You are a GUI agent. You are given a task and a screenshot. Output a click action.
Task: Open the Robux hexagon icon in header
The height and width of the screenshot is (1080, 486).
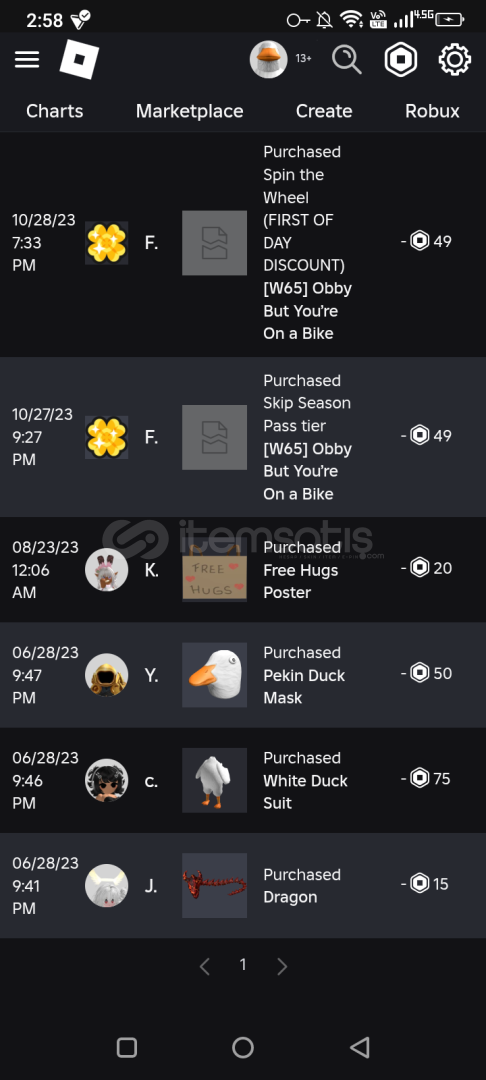[401, 60]
